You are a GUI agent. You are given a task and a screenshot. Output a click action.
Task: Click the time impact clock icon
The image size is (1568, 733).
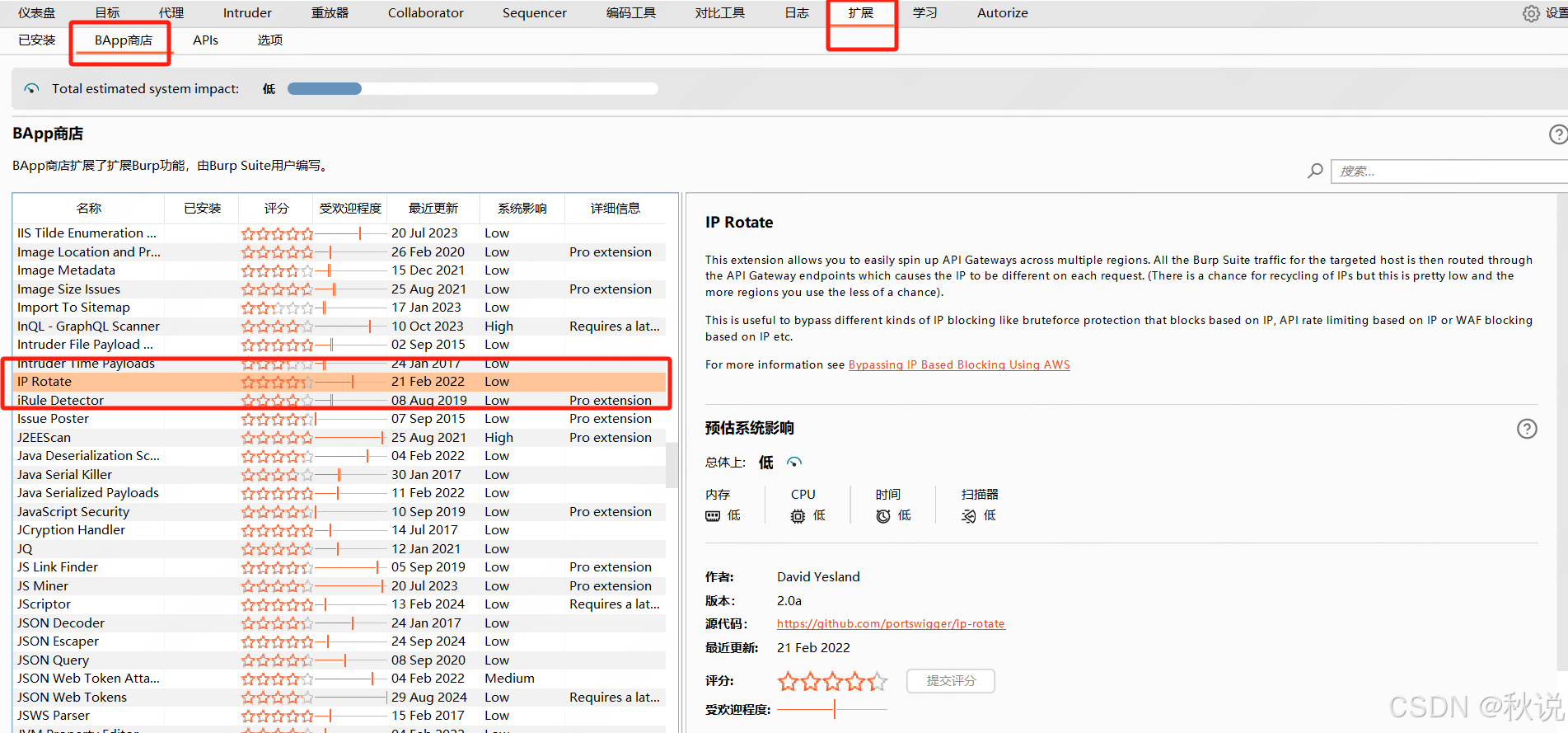click(x=883, y=516)
